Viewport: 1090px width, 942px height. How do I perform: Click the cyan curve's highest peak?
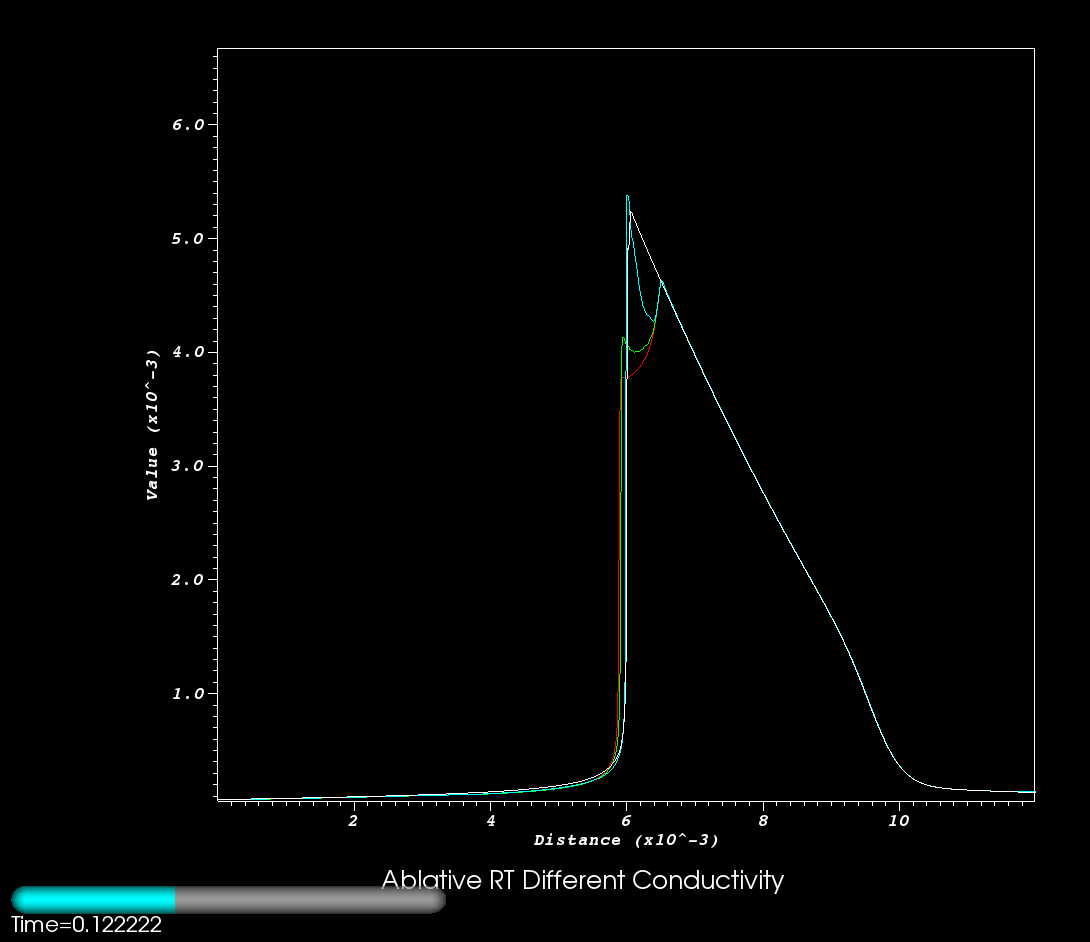pyautogui.click(x=627, y=197)
